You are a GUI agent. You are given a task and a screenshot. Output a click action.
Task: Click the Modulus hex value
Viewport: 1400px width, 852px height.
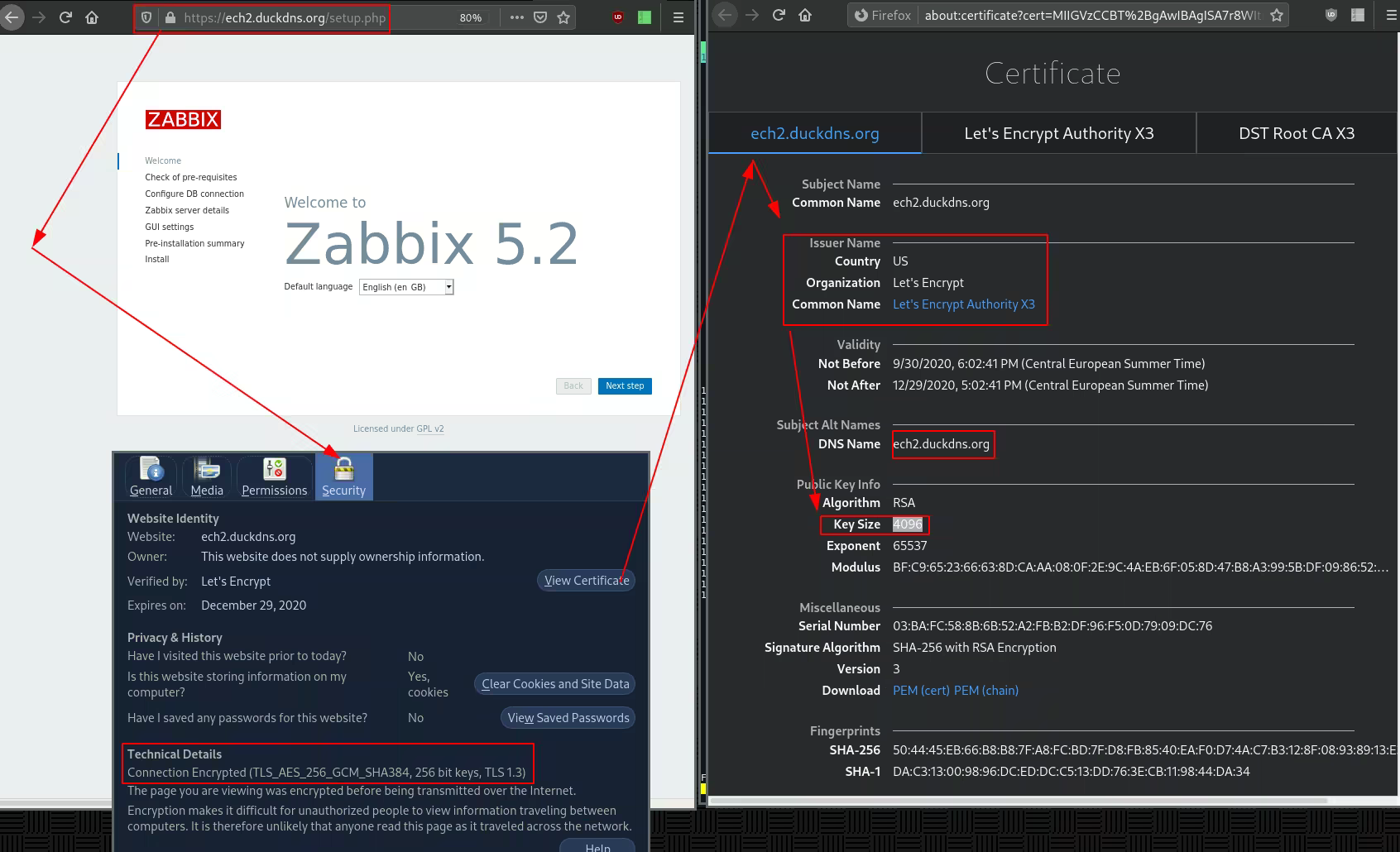(1140, 567)
